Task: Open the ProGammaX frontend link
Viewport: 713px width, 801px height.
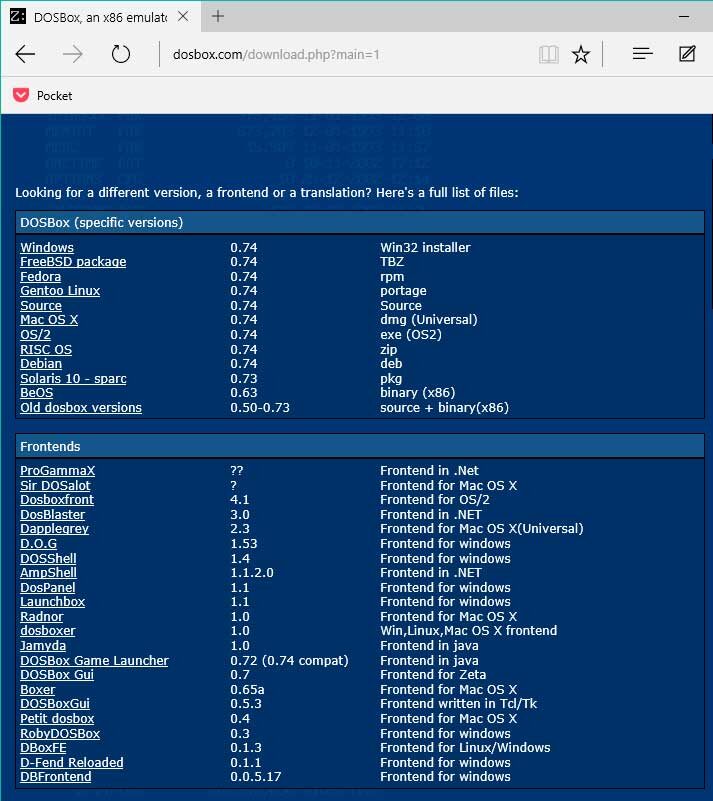Action: pos(57,470)
